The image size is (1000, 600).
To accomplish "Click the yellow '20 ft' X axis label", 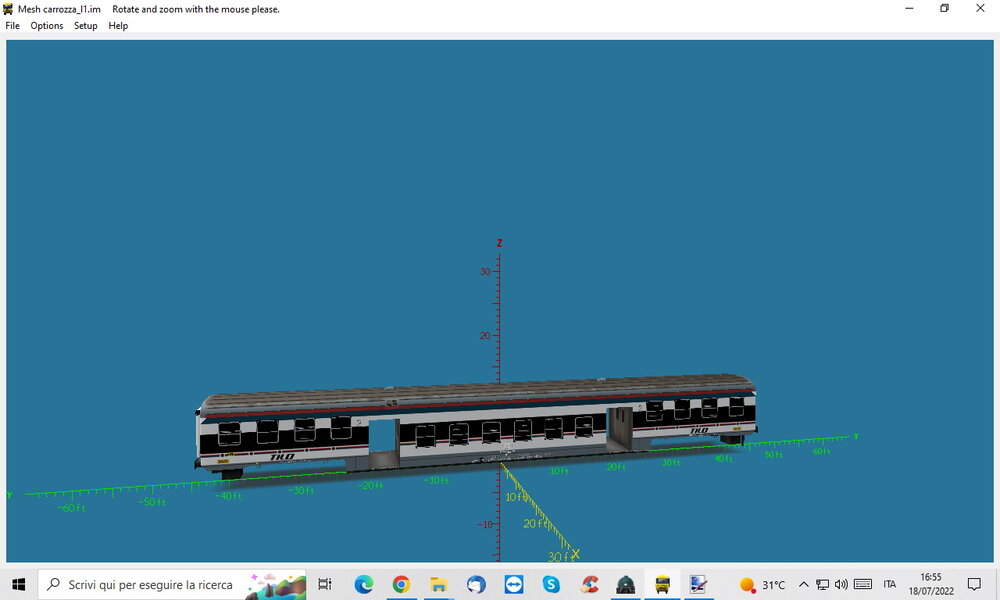I will (534, 523).
